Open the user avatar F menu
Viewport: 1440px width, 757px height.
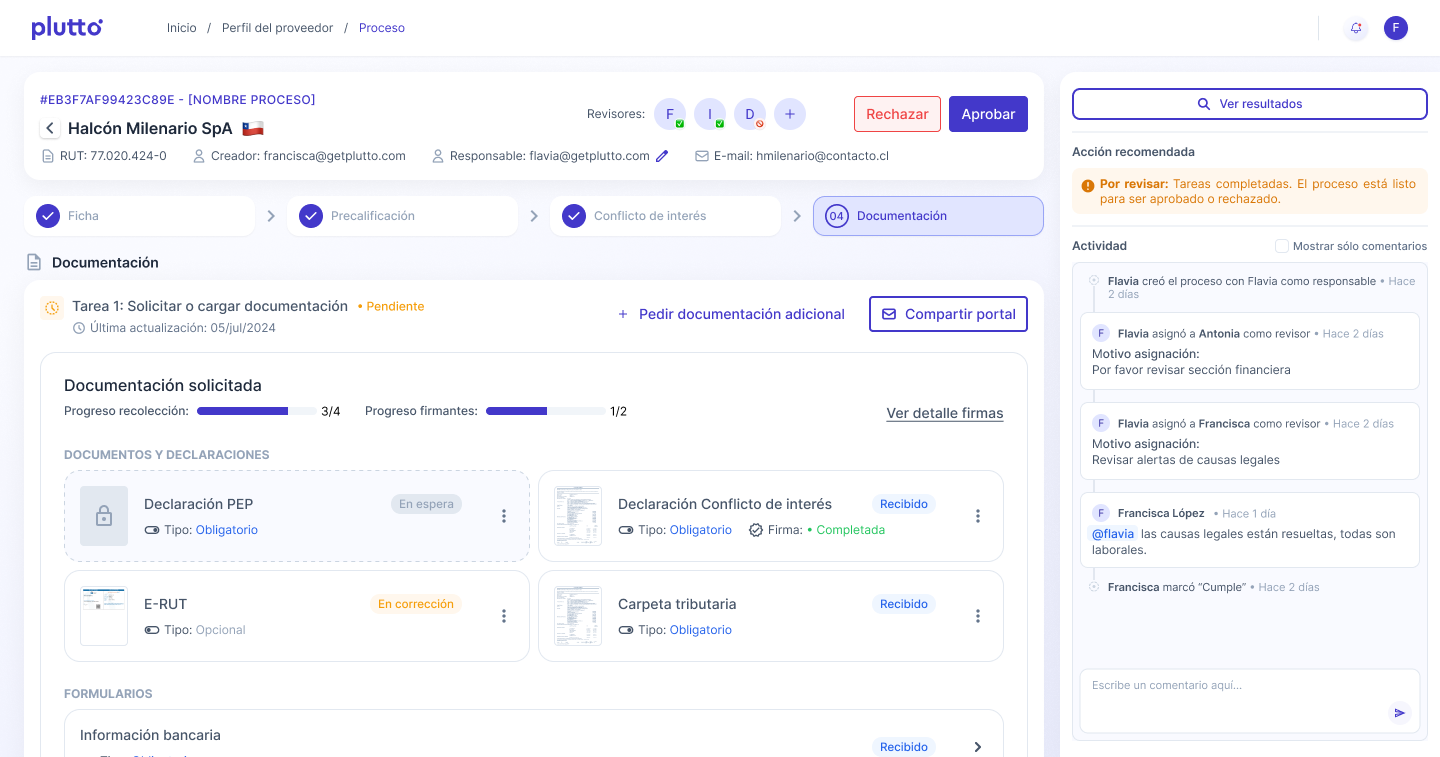(x=1396, y=28)
